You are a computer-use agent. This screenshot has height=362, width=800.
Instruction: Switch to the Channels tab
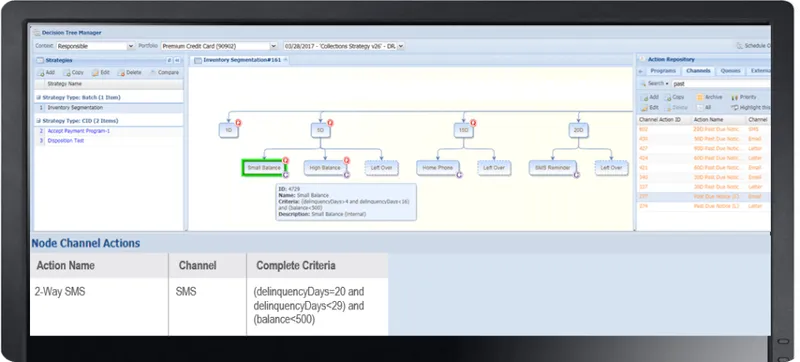click(698, 71)
